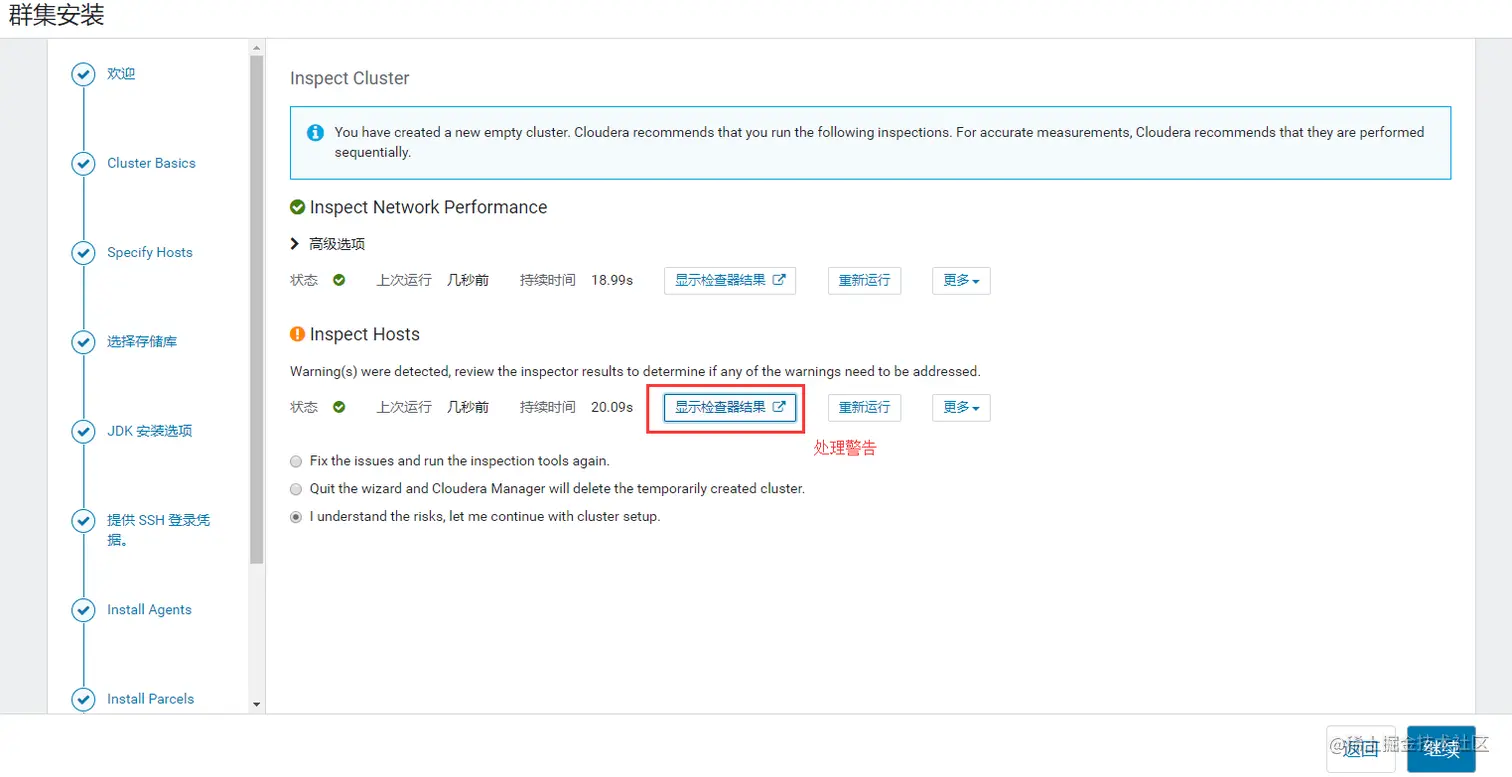Click the 继续 button
The width and height of the screenshot is (1512, 777).
[1441, 748]
